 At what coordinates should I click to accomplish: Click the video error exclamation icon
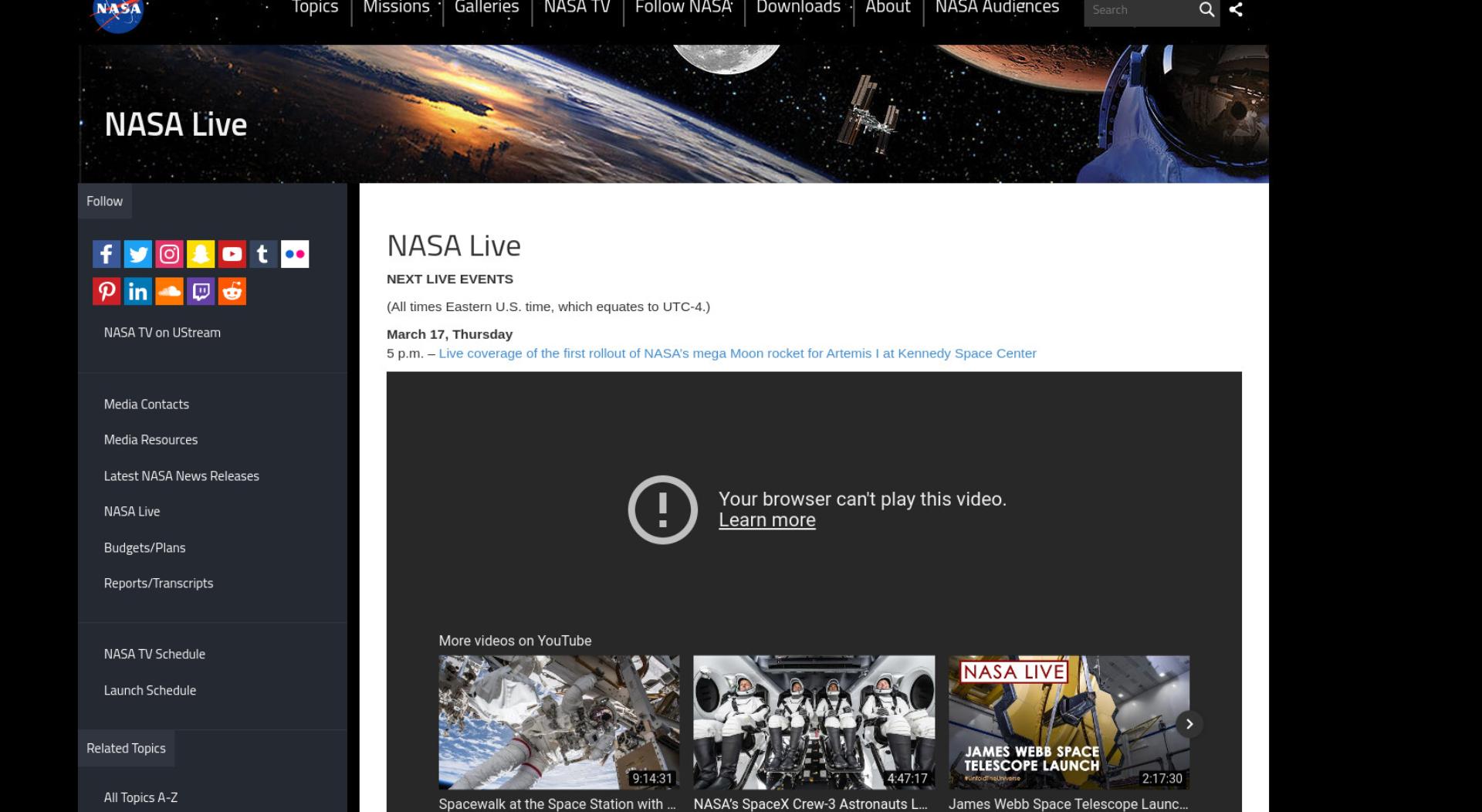663,509
